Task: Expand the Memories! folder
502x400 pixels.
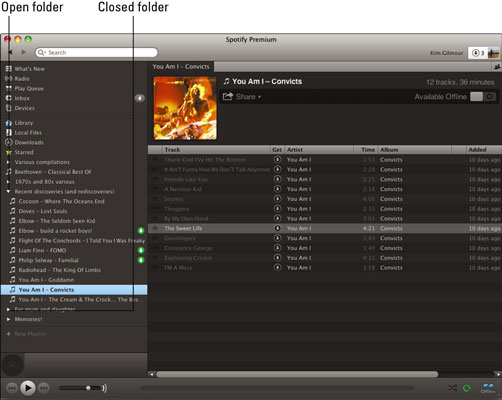Action: [x=8, y=319]
